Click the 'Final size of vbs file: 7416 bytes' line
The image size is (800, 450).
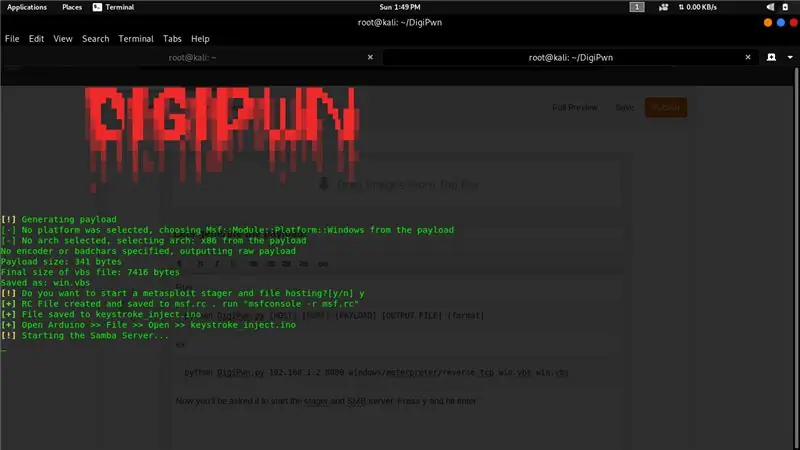(90, 272)
